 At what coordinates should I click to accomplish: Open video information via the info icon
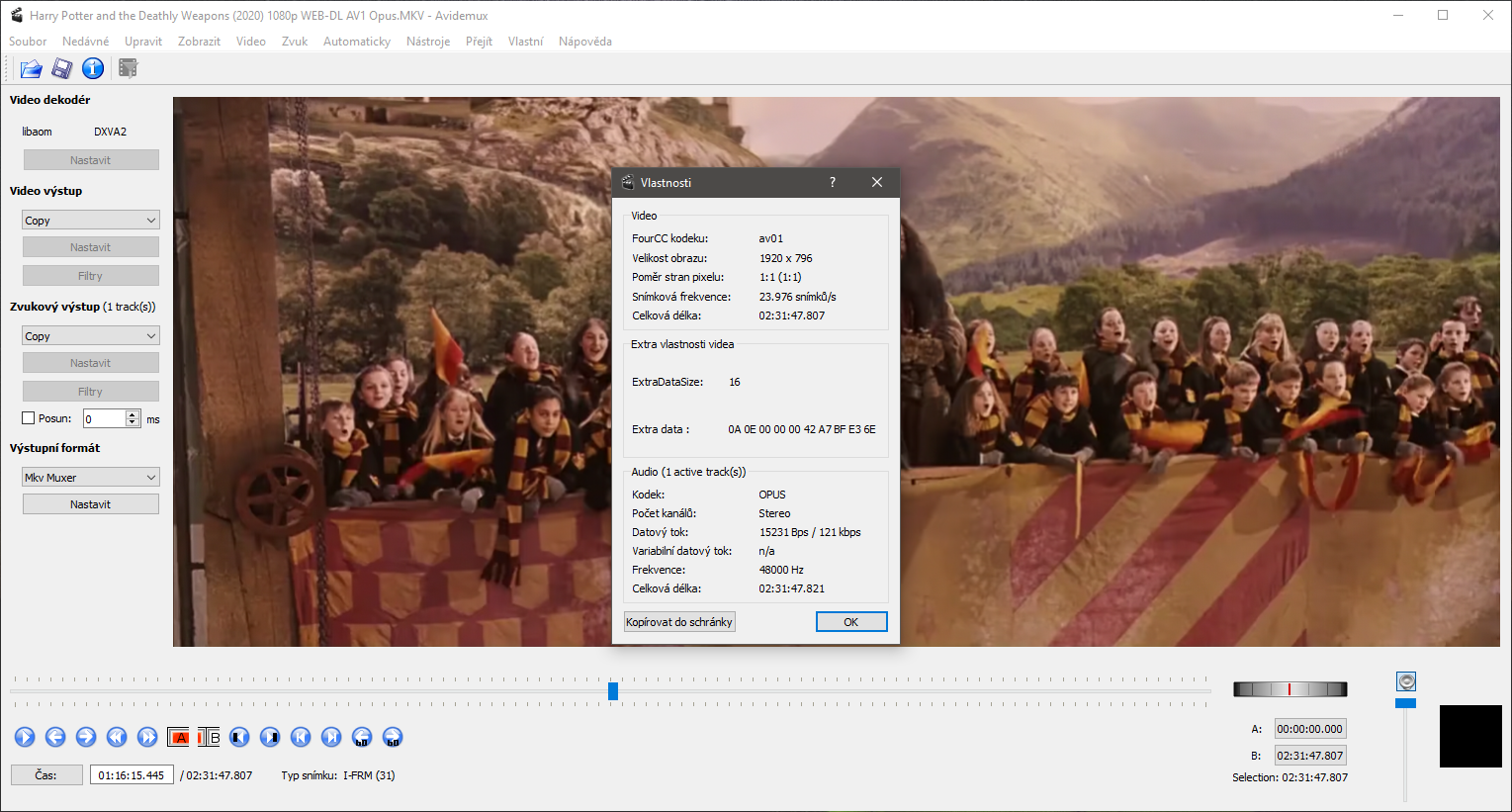pyautogui.click(x=92, y=68)
